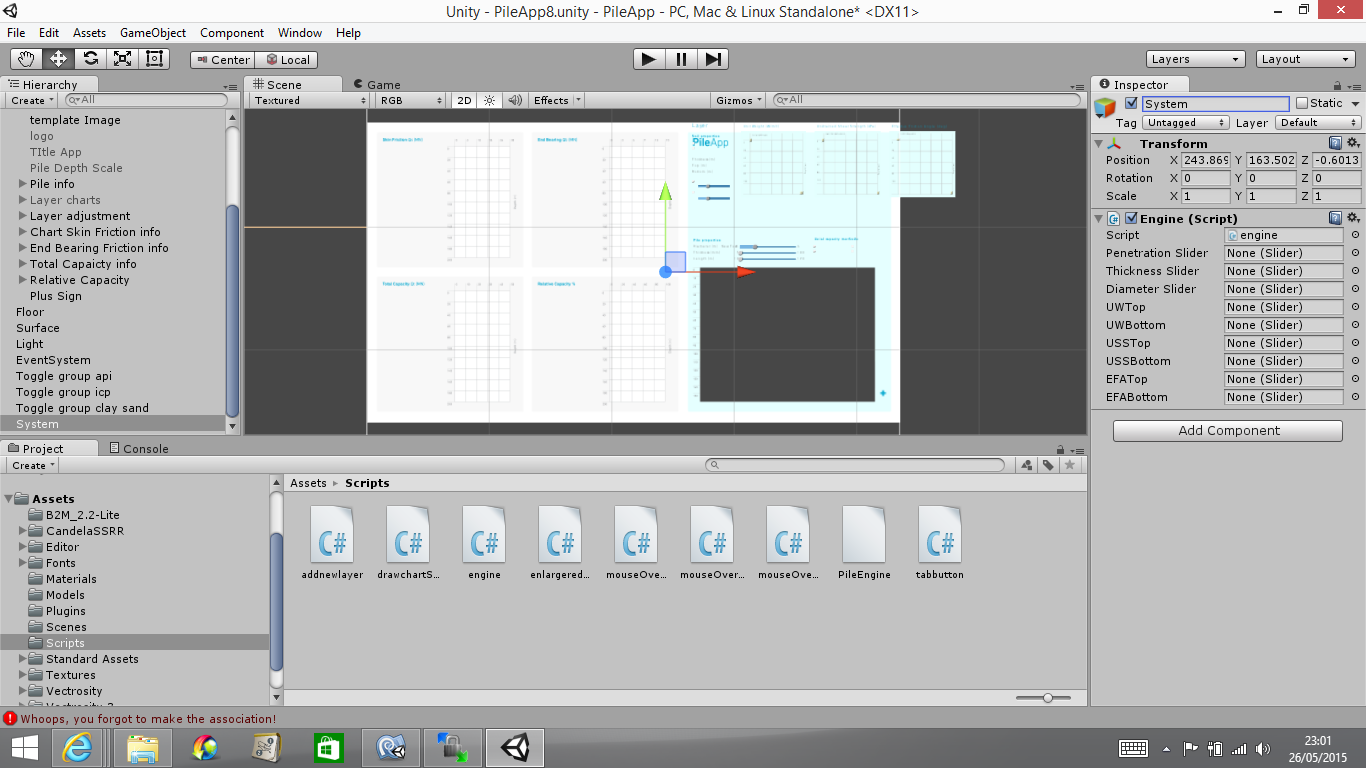The image size is (1366, 768).
Task: Open the Layout dropdown
Action: pos(1306,59)
